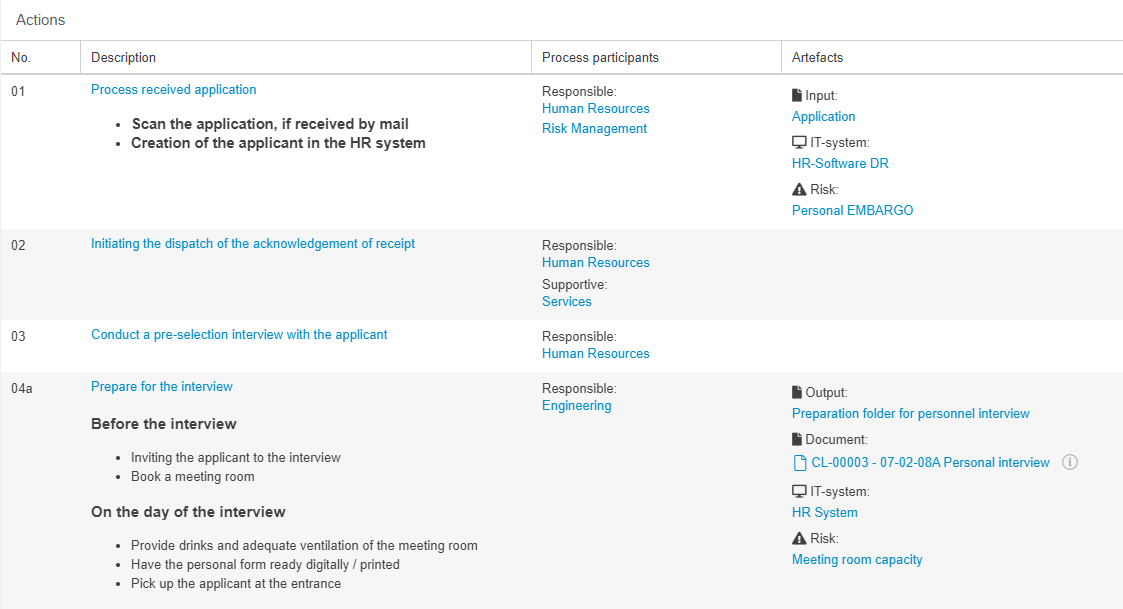
Task: Open the Services supportive participant link
Action: [x=566, y=302]
